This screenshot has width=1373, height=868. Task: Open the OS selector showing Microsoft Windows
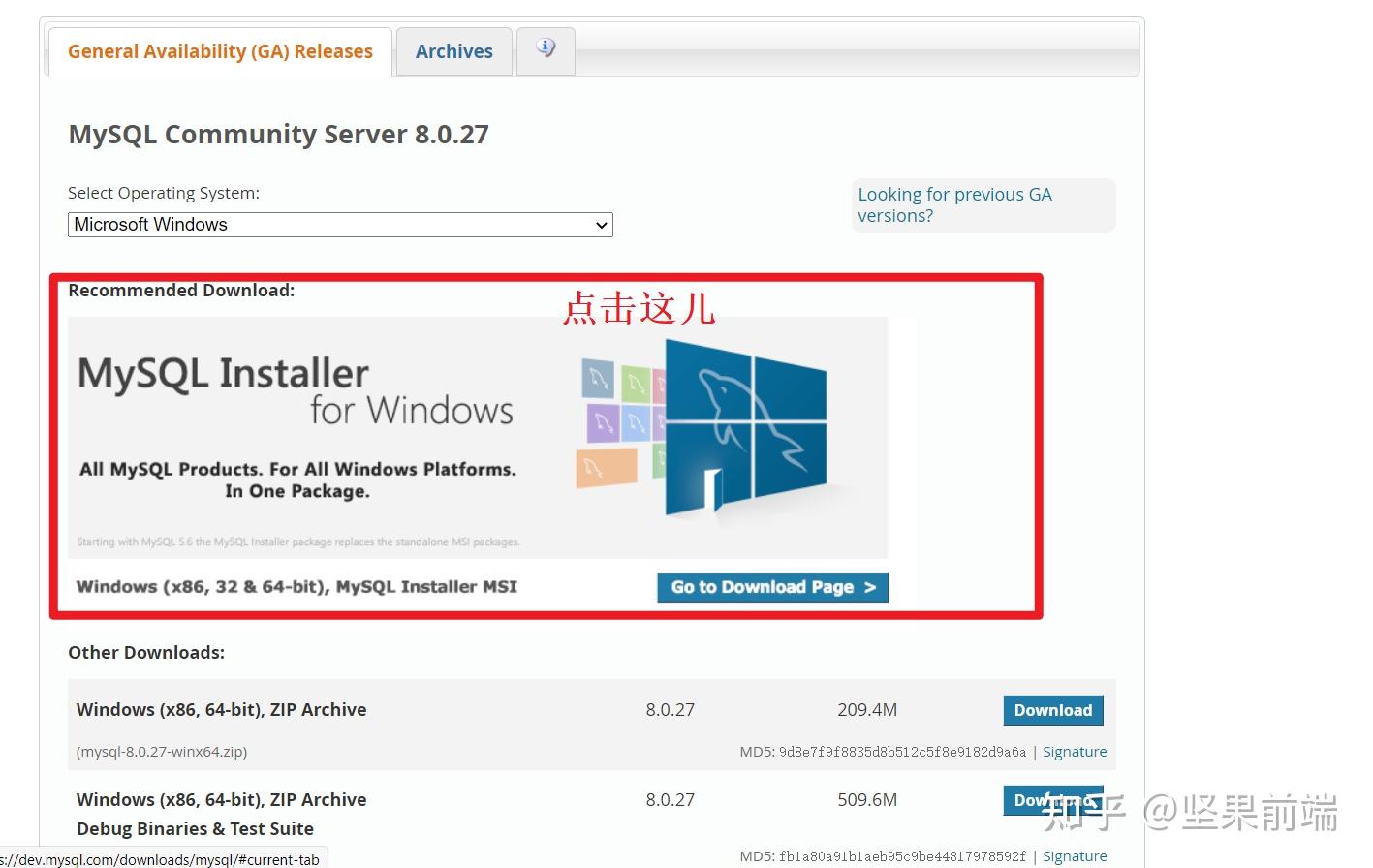[339, 224]
